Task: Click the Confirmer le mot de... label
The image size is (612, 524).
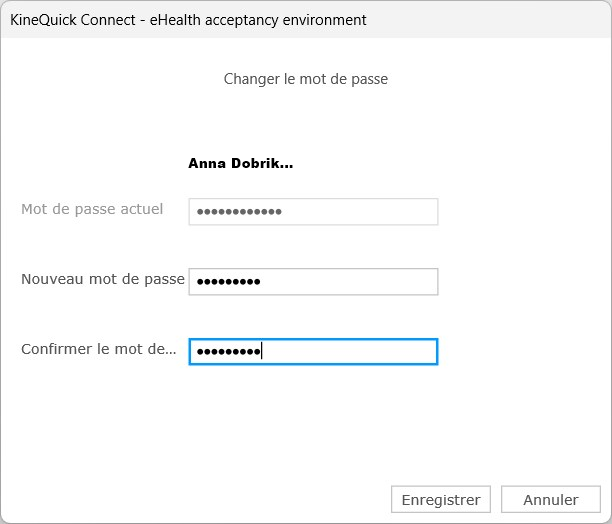Action: point(98,349)
